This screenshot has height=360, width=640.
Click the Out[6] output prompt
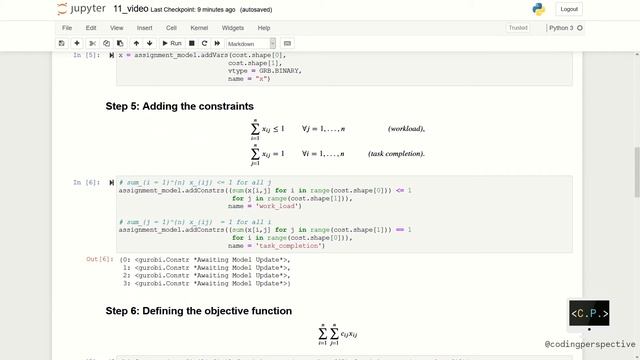coord(99,259)
